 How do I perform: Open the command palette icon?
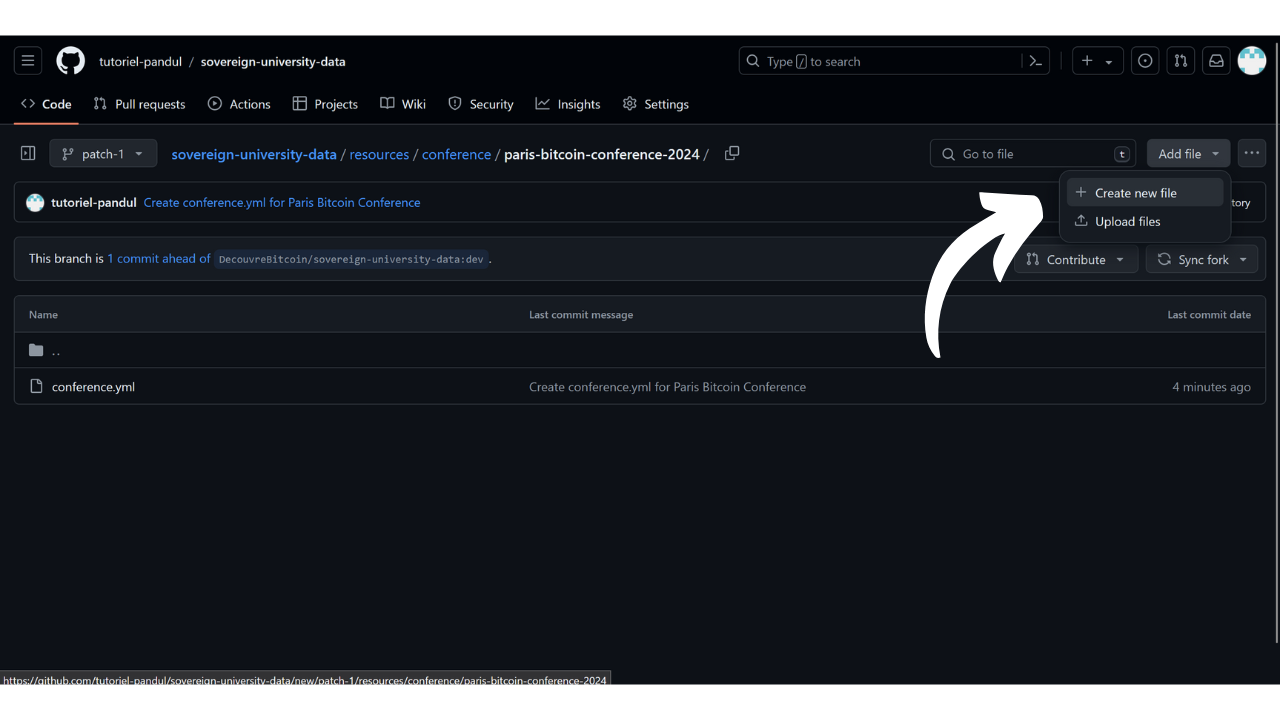tap(1036, 61)
